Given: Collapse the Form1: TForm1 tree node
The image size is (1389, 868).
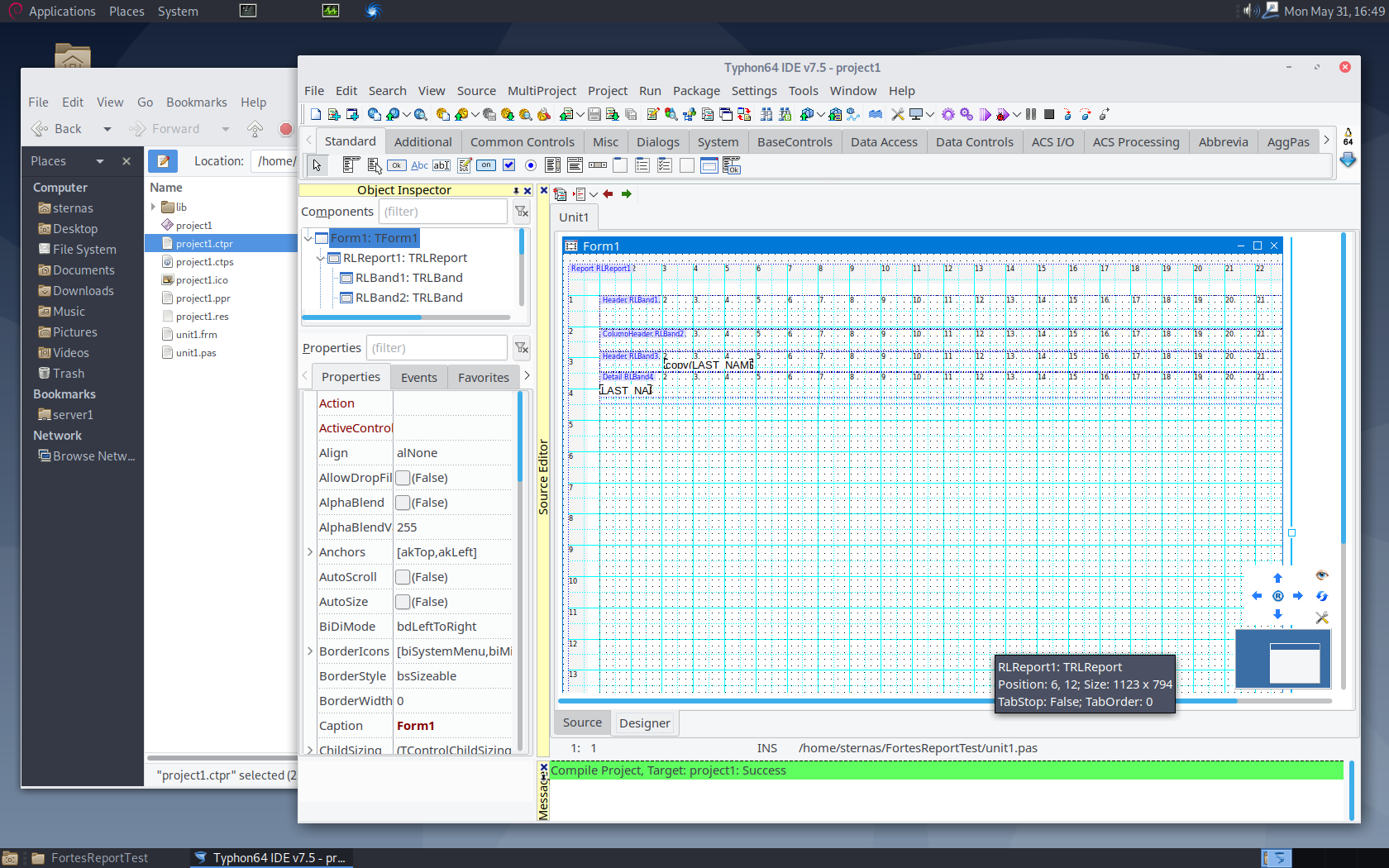Looking at the screenshot, I should [308, 238].
